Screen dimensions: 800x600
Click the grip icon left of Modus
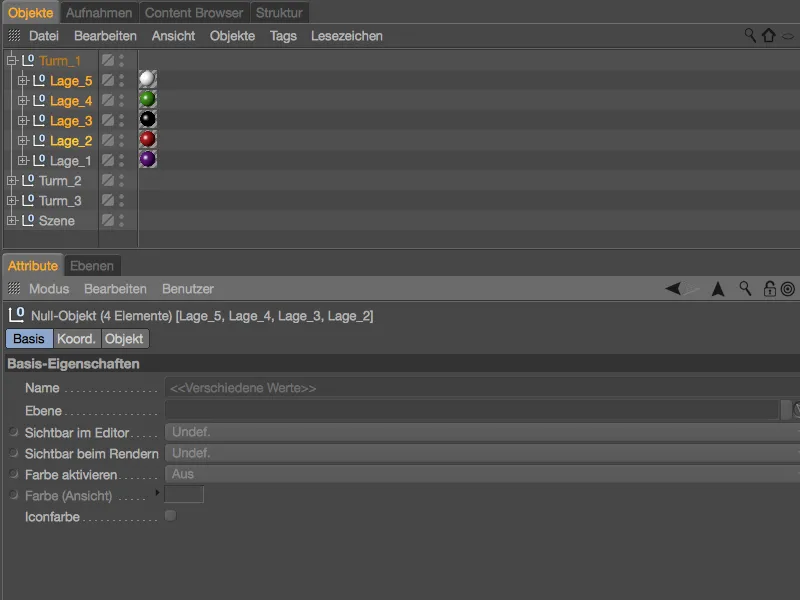(x=14, y=288)
